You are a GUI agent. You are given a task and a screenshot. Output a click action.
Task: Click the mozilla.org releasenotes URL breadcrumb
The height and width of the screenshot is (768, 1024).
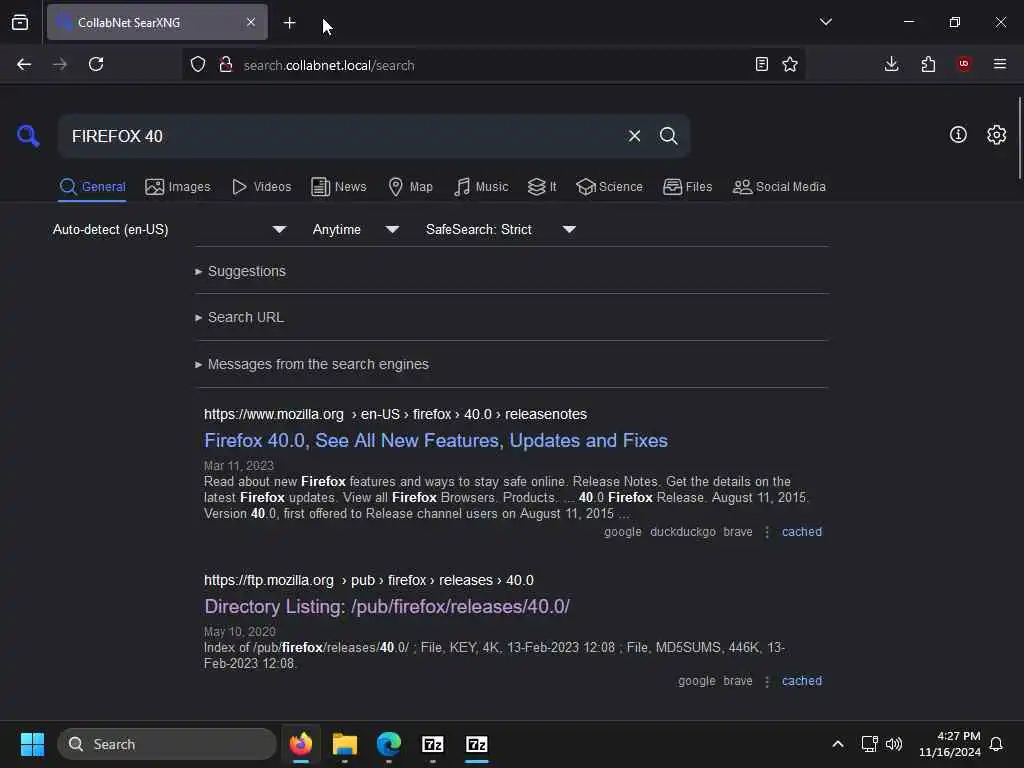(395, 414)
